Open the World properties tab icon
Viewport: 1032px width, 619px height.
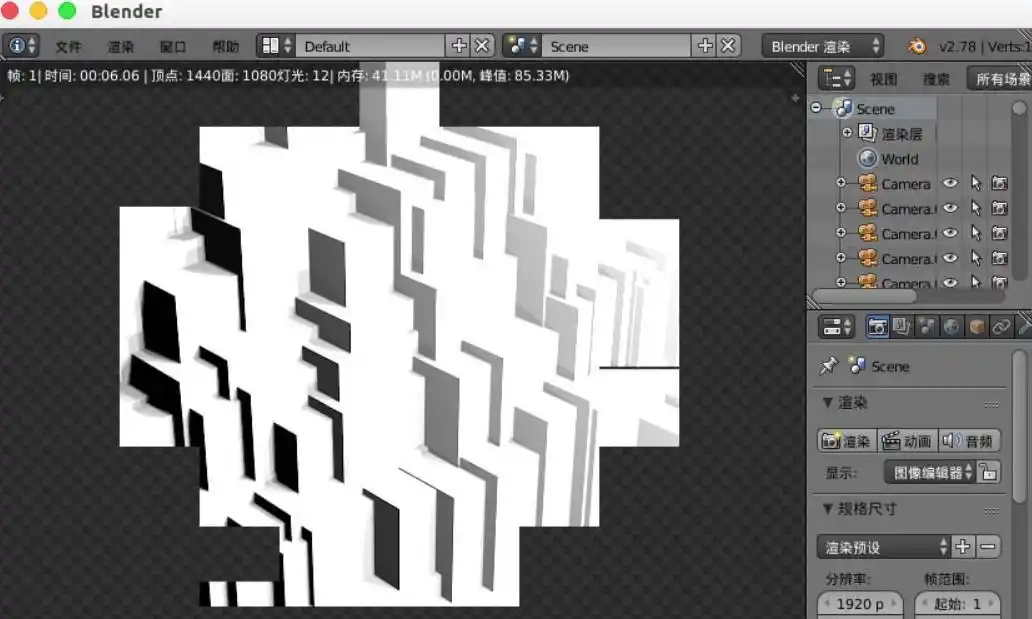pos(951,327)
